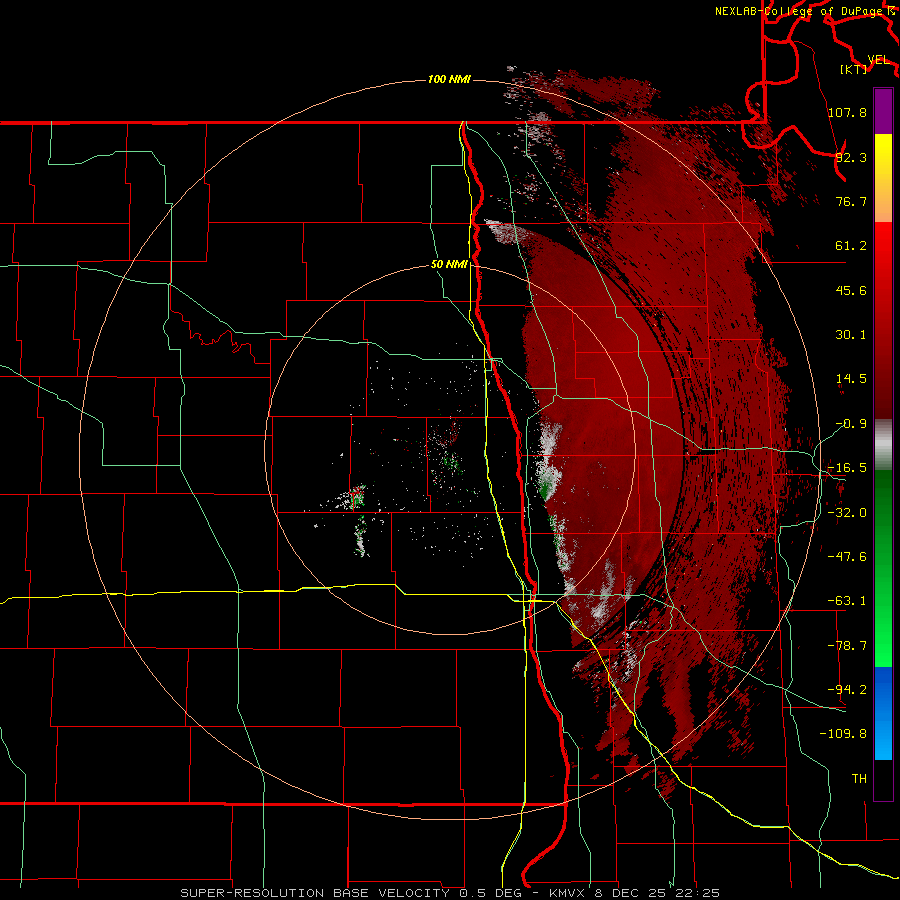Screen dimensions: 900x900
Task: Click the -109.8 scale value
Action: [x=843, y=734]
